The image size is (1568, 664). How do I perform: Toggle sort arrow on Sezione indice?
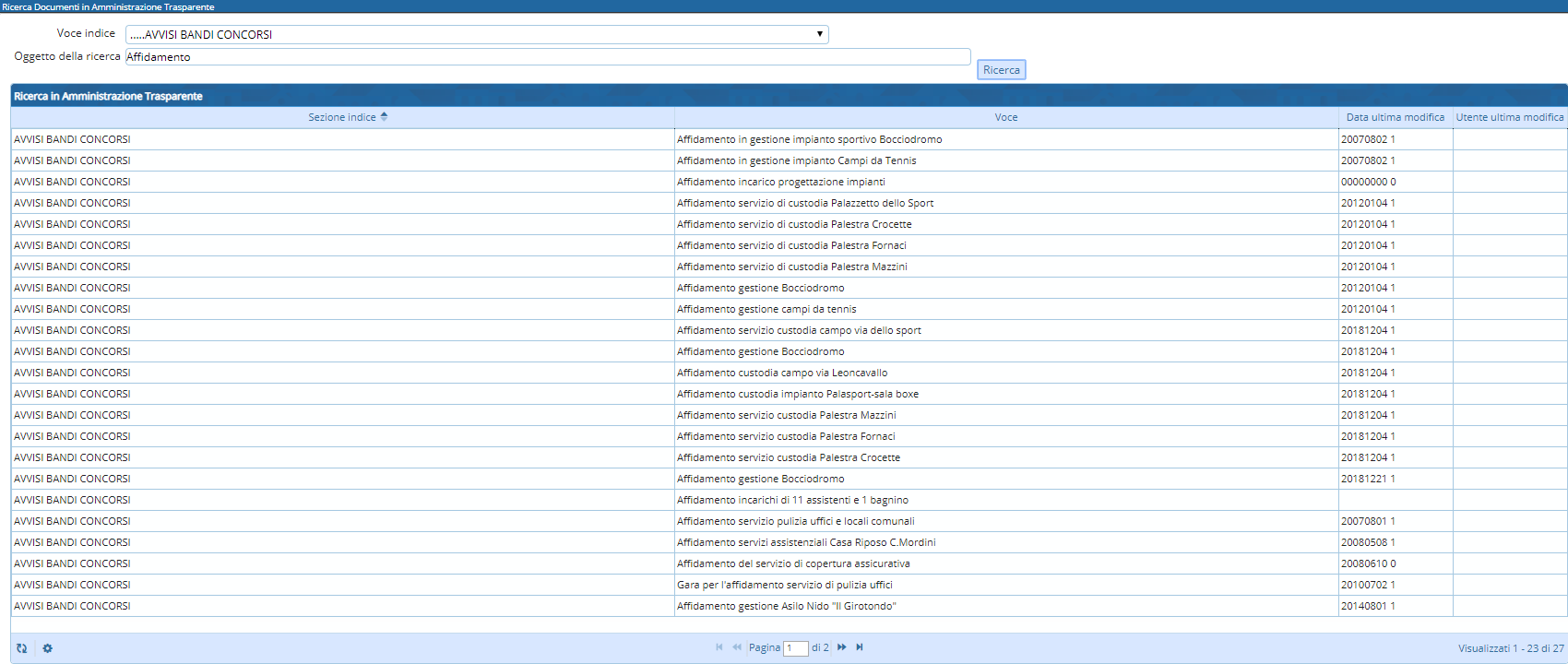click(384, 117)
